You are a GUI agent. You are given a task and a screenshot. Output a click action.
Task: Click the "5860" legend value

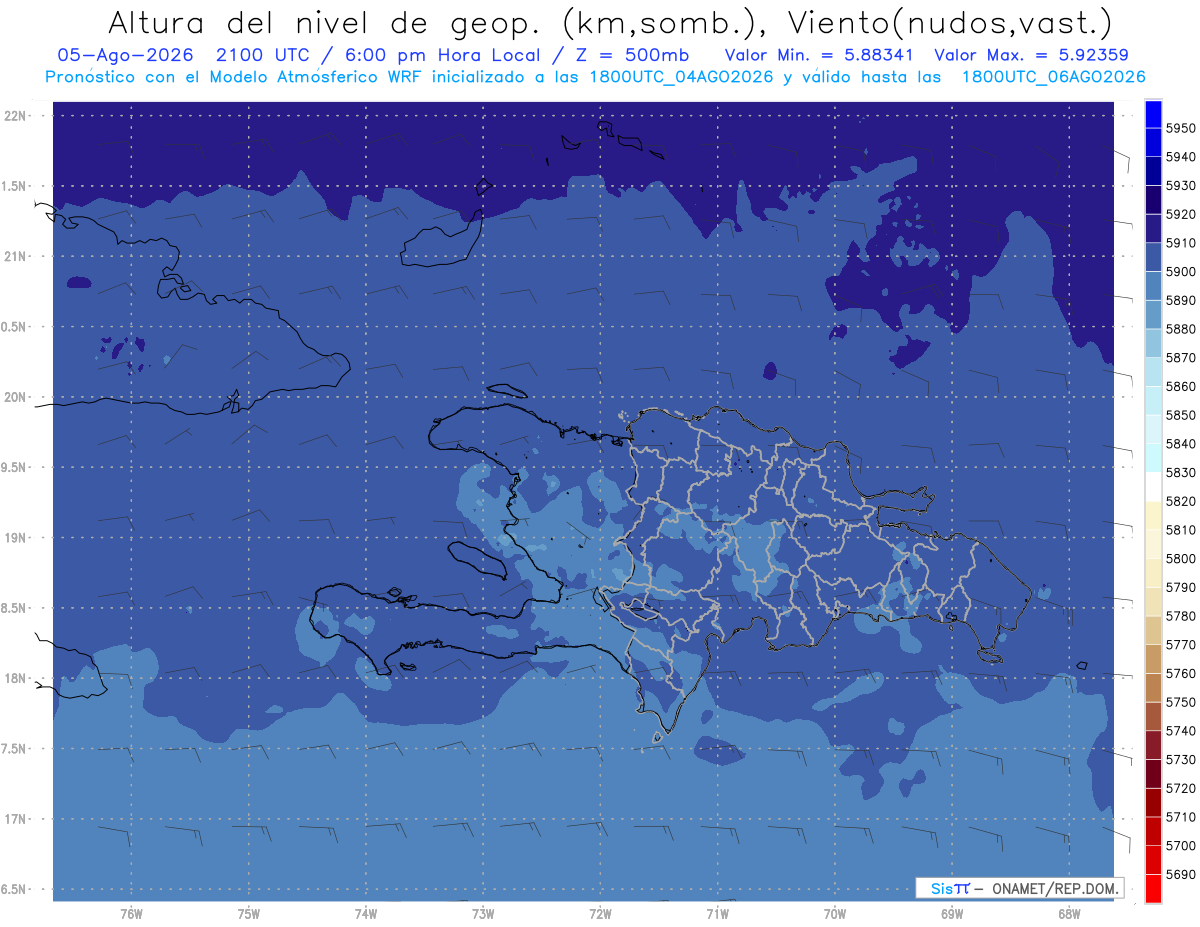[x=1181, y=386]
